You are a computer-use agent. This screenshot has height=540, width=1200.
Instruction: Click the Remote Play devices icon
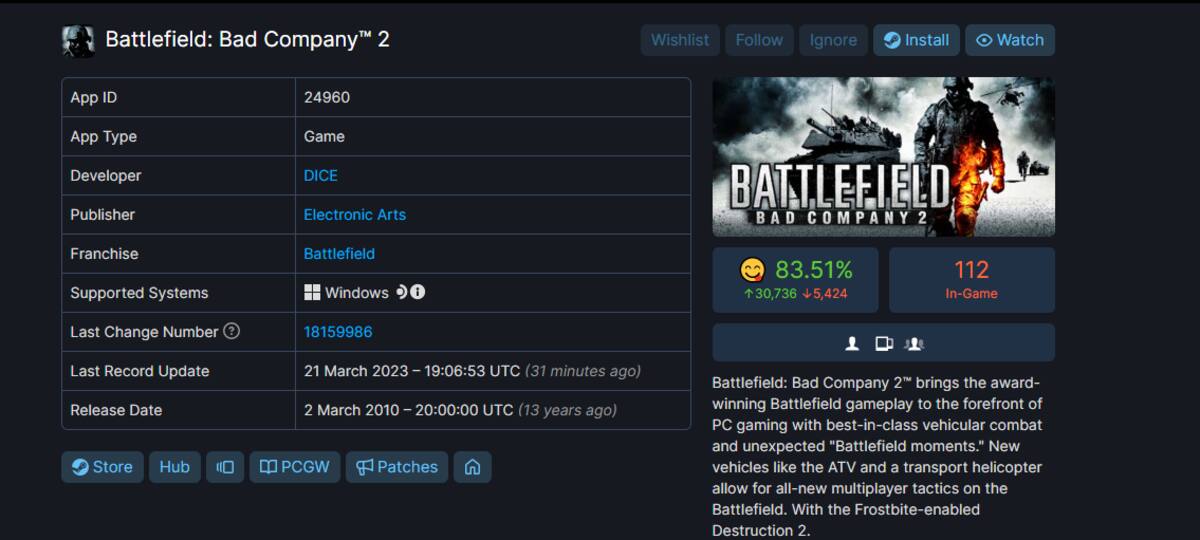click(883, 343)
